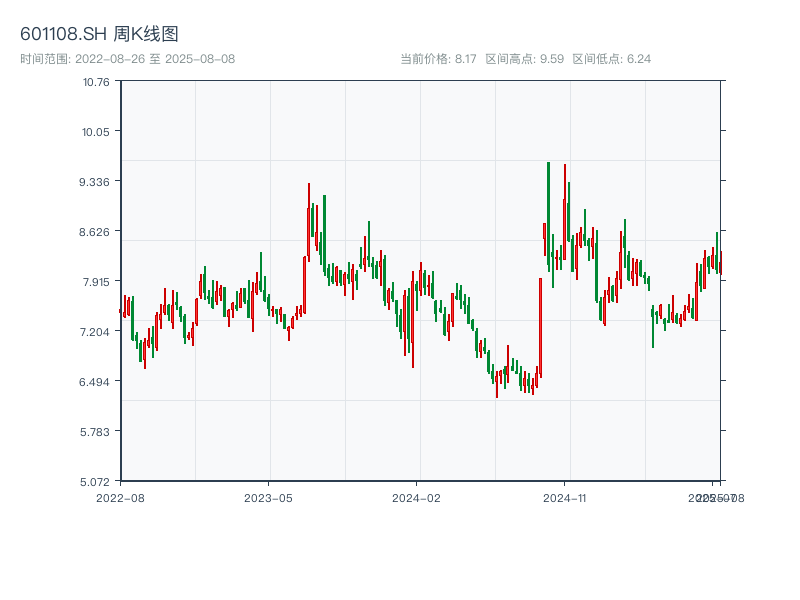Click the current price label 当前价格: 8.17
Screen dimensions: 800x600
click(438, 59)
